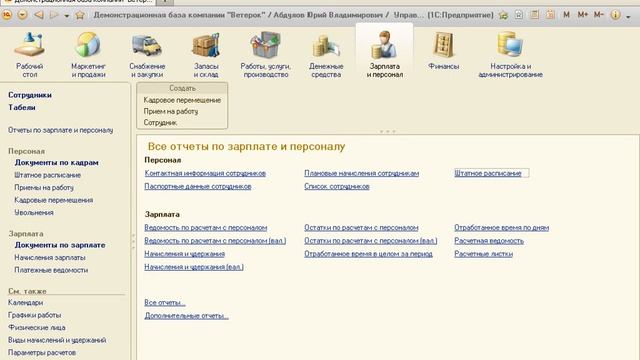
Task: Open Кадровые перемещения in sidebar
Action: pyautogui.click(x=53, y=200)
